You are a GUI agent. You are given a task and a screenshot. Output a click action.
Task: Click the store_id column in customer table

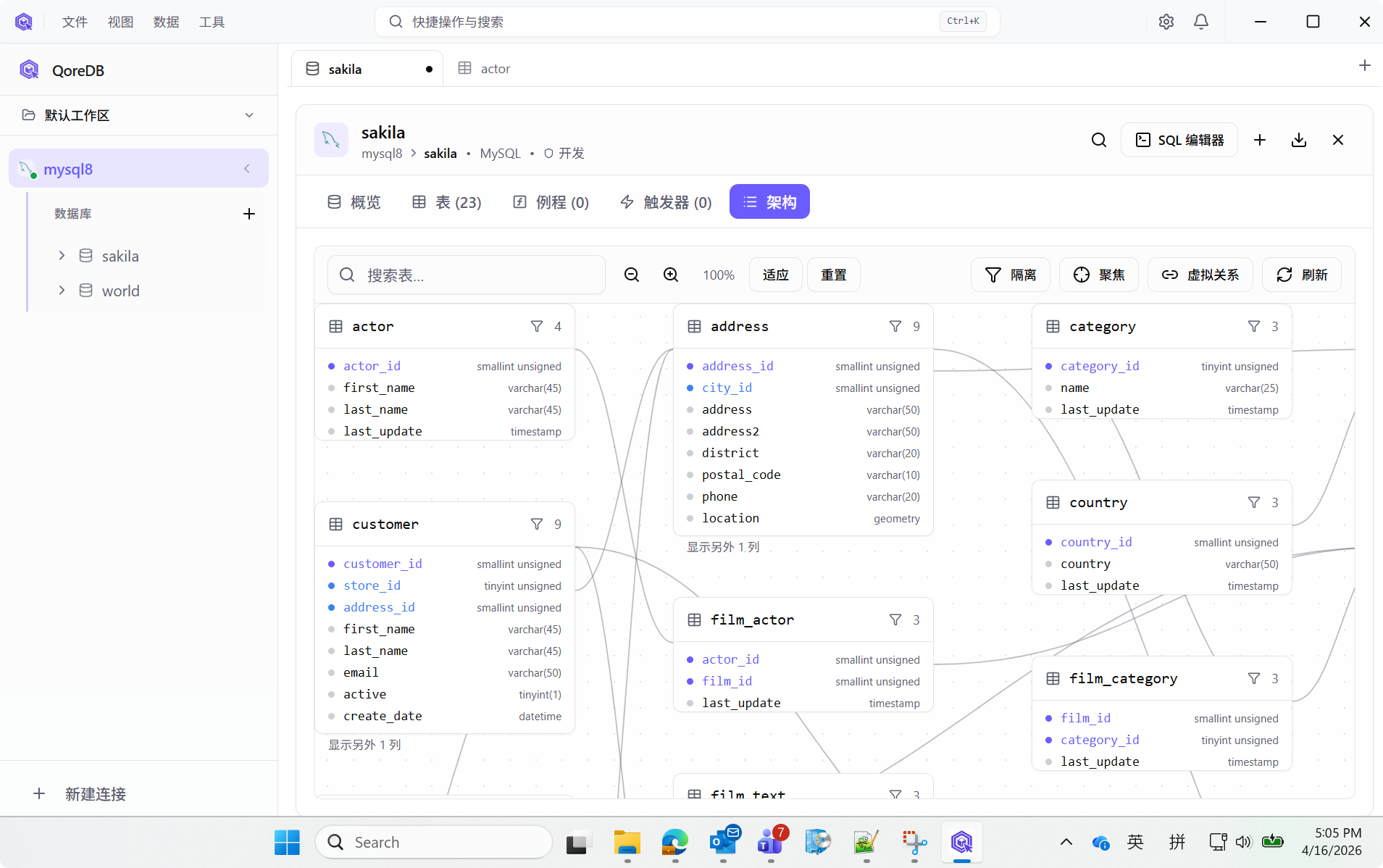pyautogui.click(x=445, y=585)
